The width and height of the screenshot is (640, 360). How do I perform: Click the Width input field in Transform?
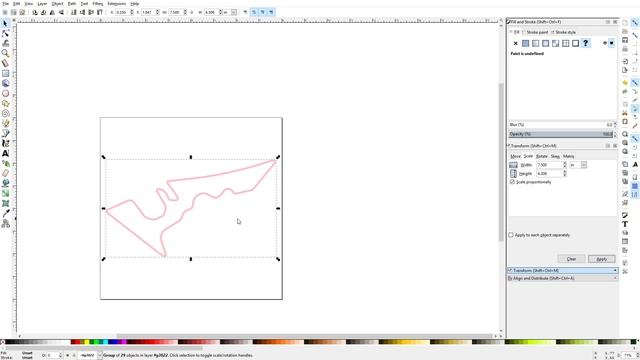(x=549, y=165)
